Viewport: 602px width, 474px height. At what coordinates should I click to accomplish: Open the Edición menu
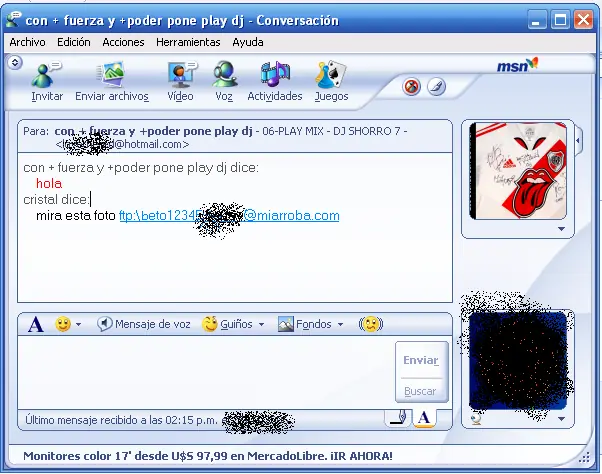pyautogui.click(x=74, y=42)
